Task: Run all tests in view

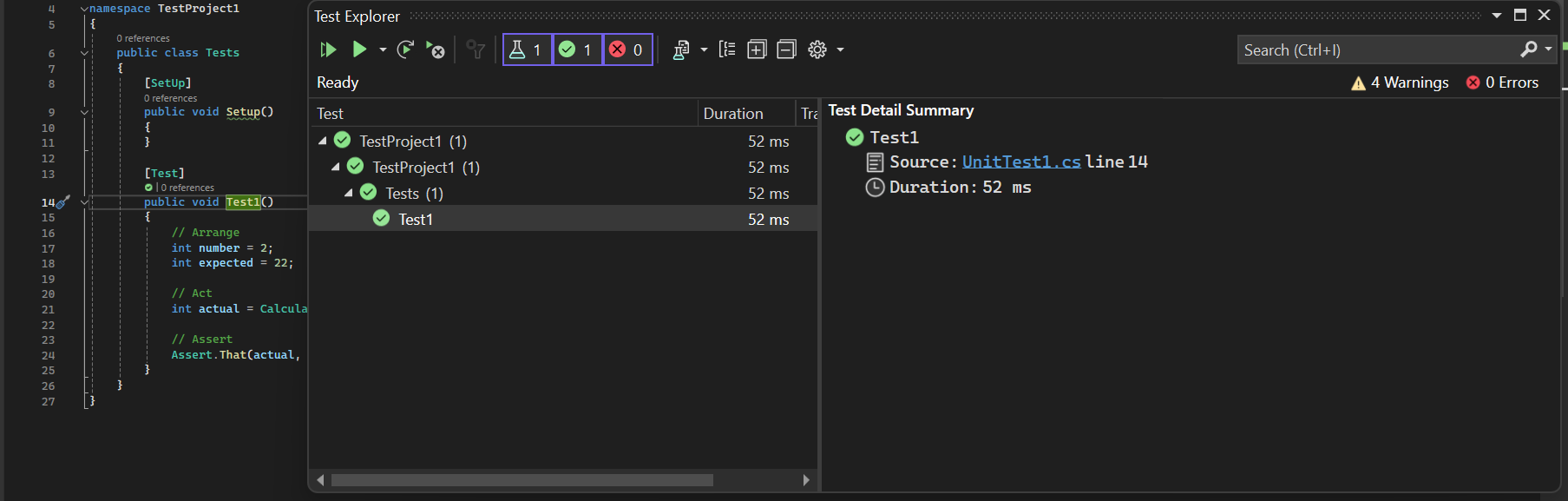Action: (x=328, y=49)
